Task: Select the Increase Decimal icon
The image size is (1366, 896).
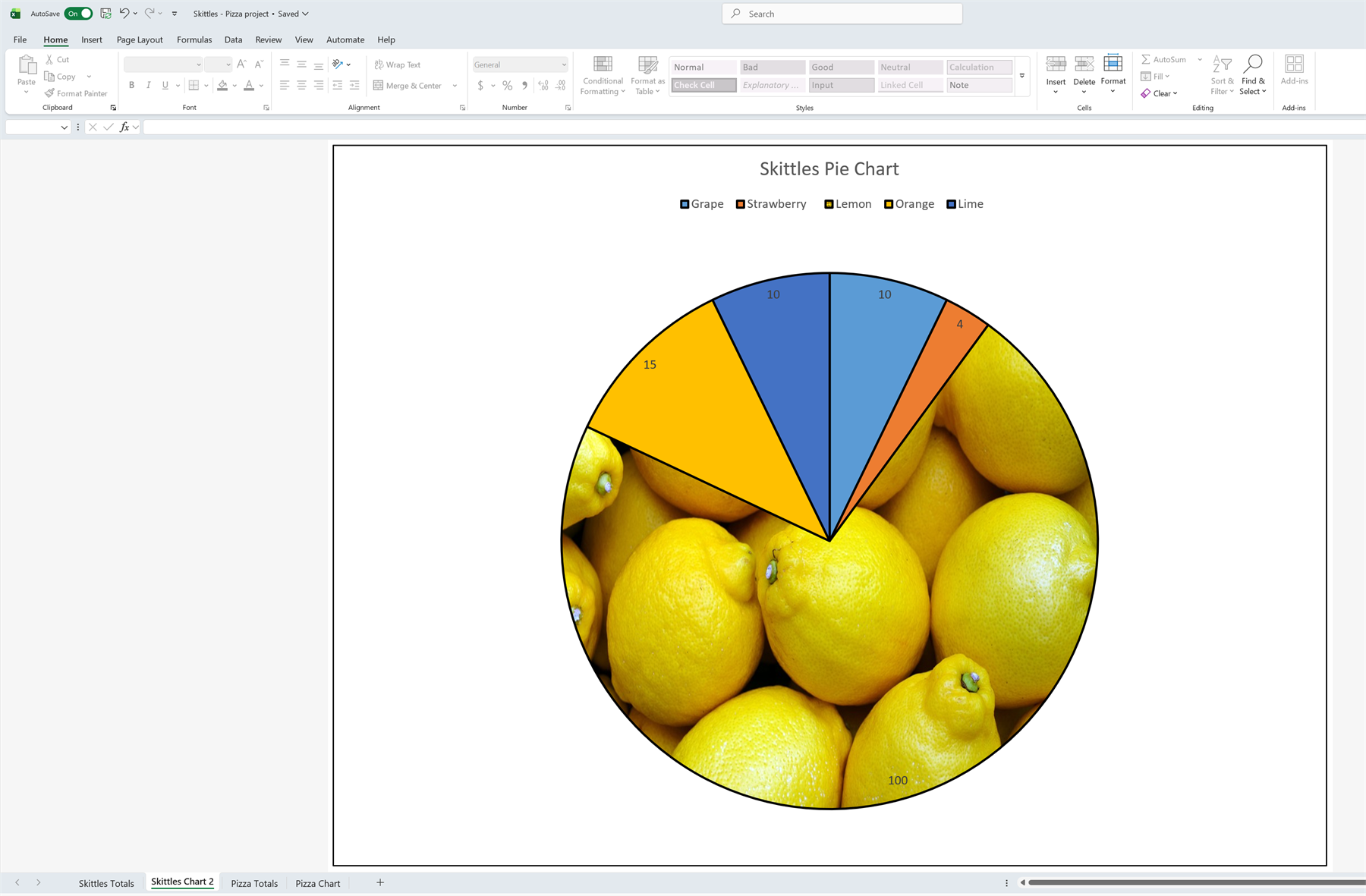Action: point(543,85)
